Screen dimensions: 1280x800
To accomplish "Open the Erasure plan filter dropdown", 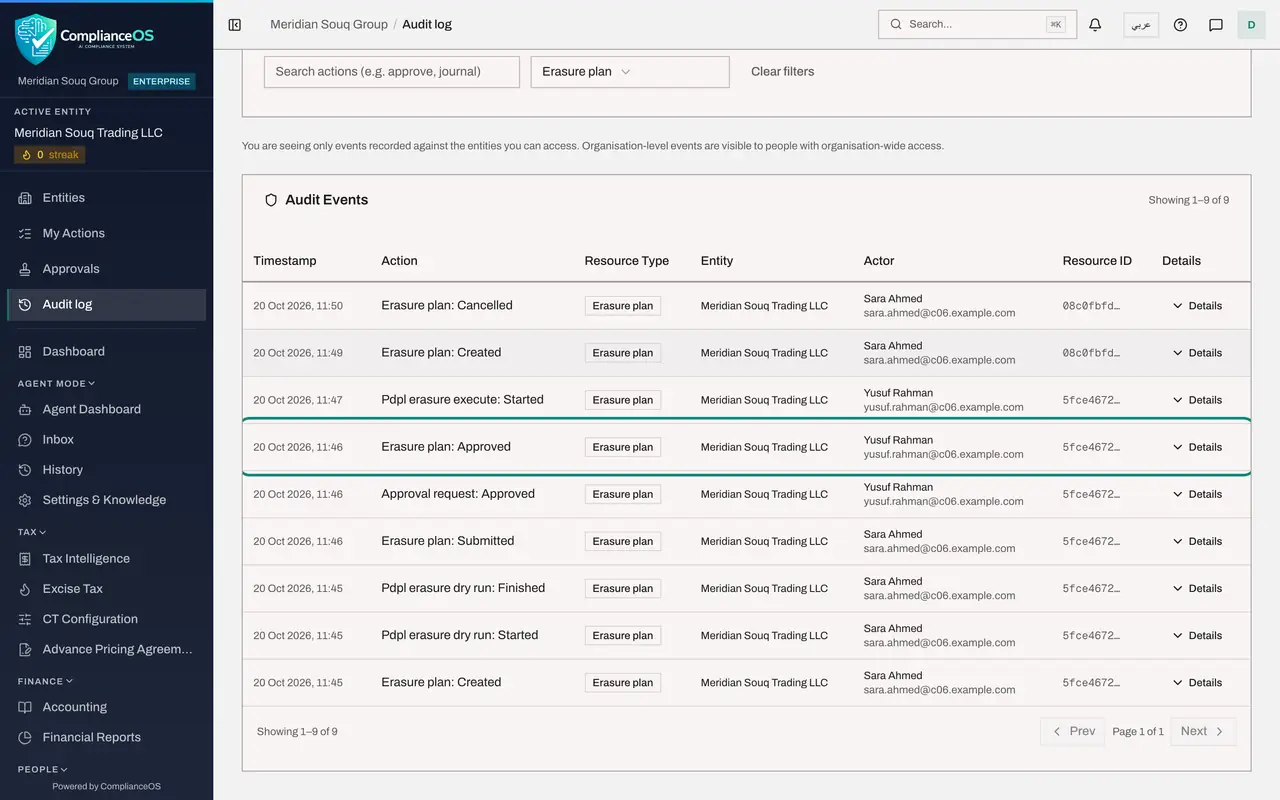I will point(630,72).
